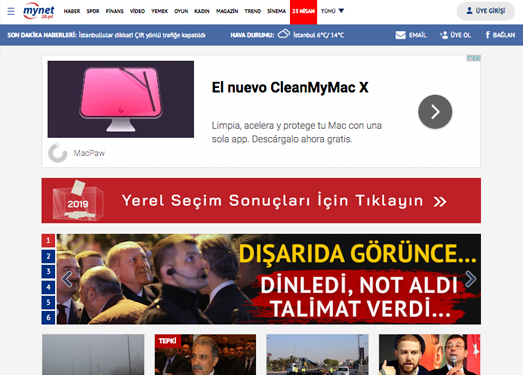Open the Finans menu item

114,11
